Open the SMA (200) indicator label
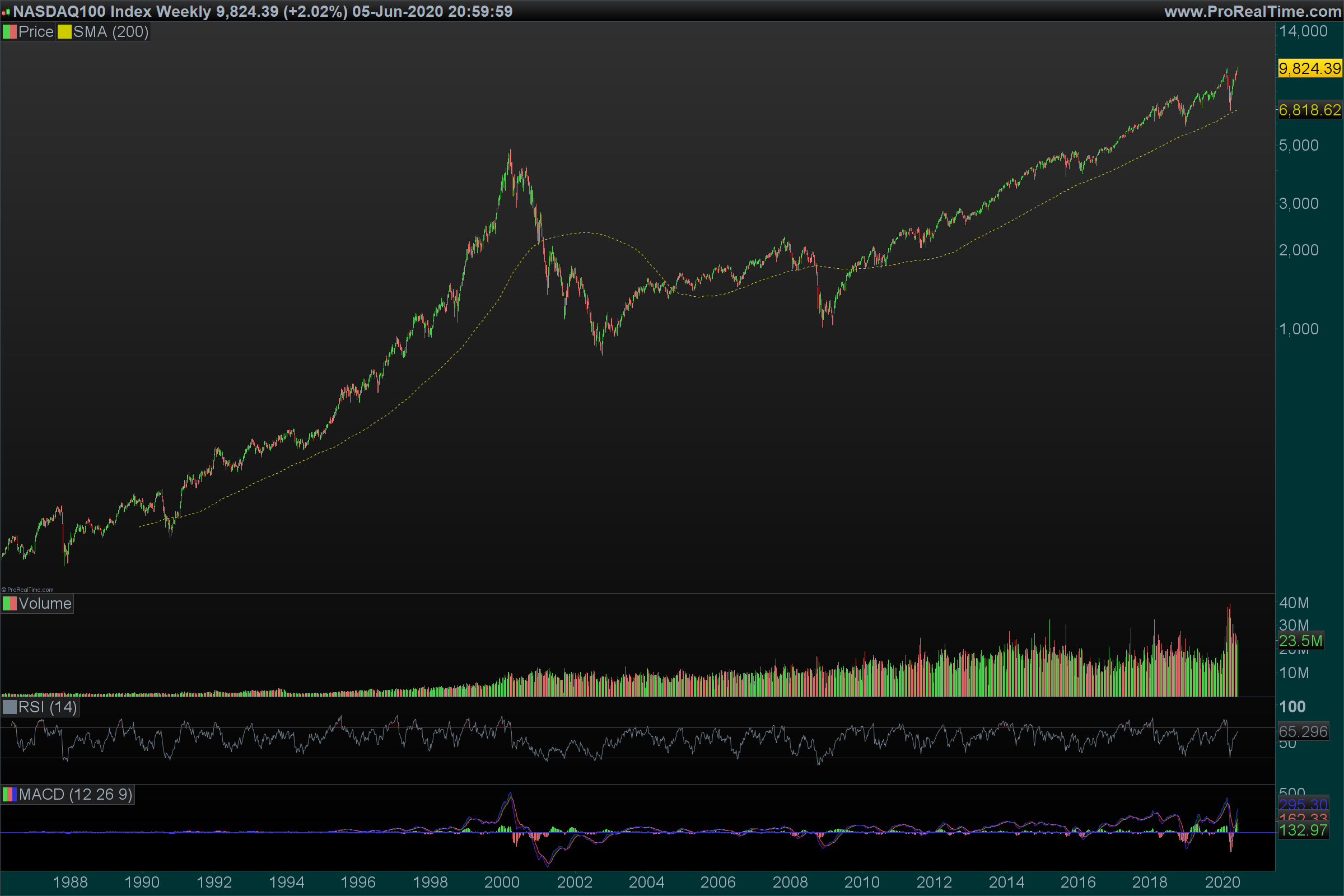1344x896 pixels. click(110, 32)
